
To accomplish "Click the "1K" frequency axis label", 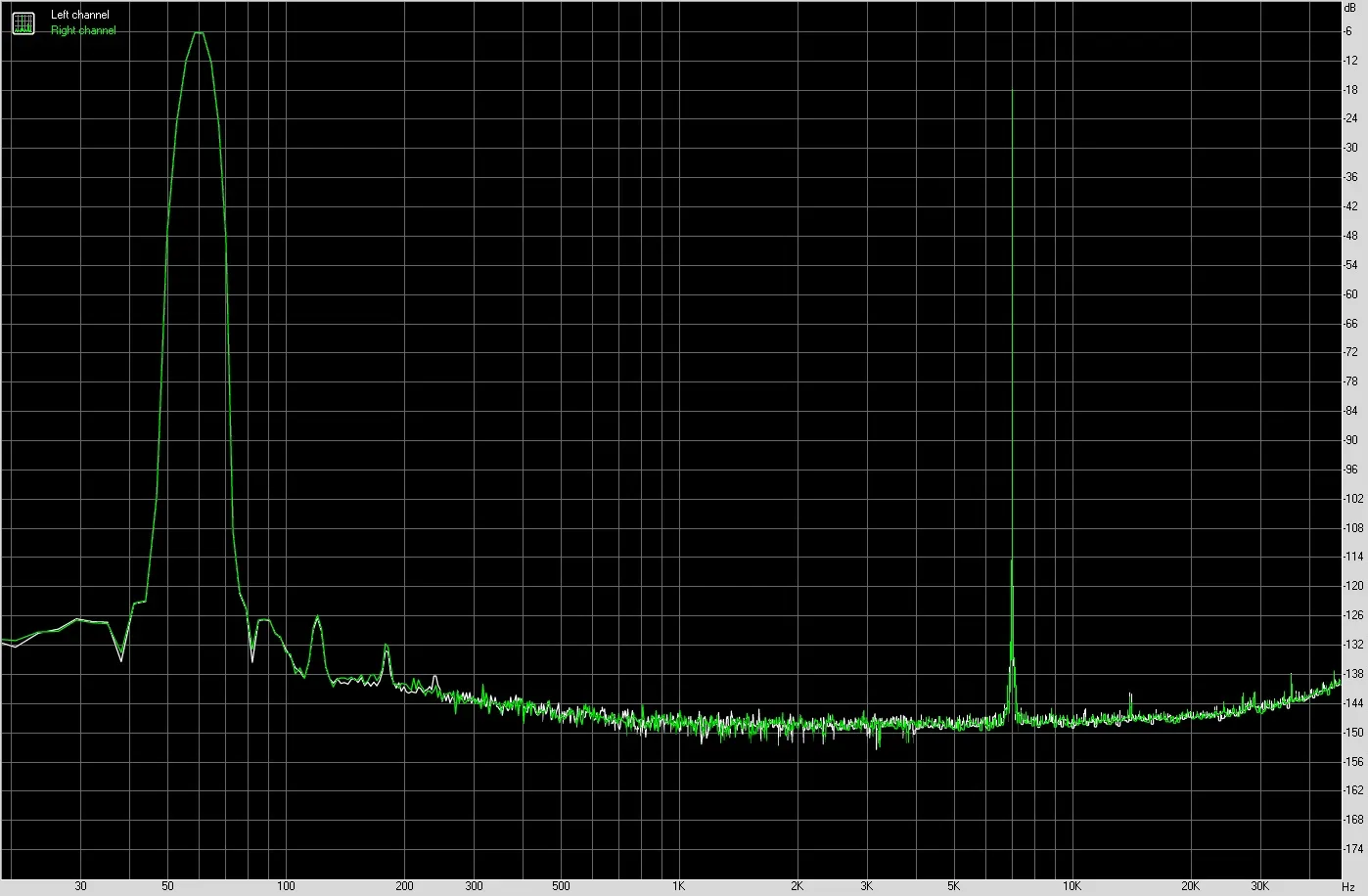I will (678, 886).
